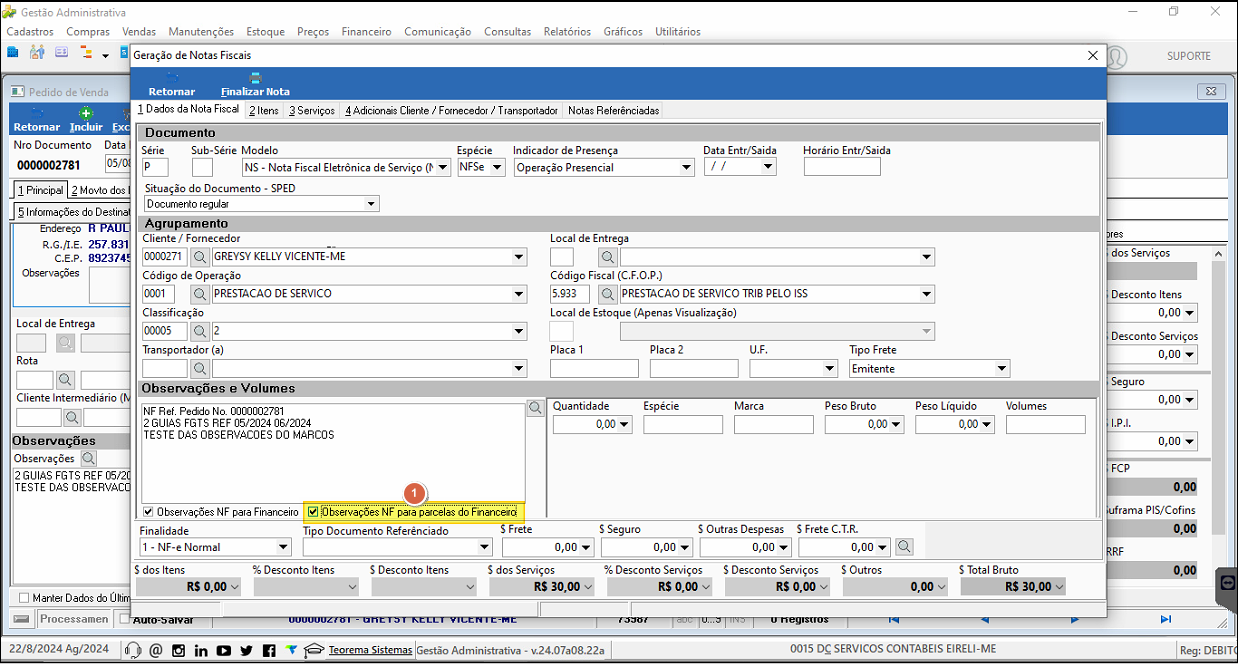Click the Retornar arrow in the Pedido de Venda window
Viewport: 1238px width, 664px height.
coord(37,114)
